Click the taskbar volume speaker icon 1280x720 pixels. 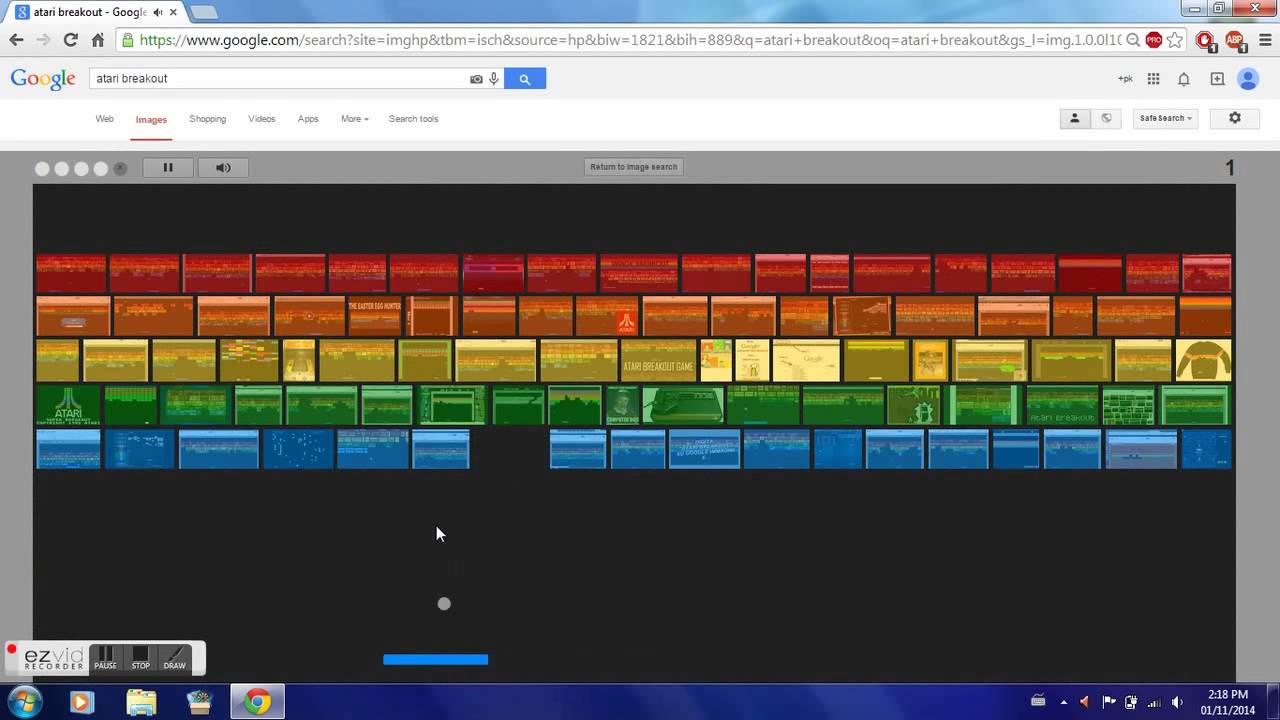coord(1177,702)
